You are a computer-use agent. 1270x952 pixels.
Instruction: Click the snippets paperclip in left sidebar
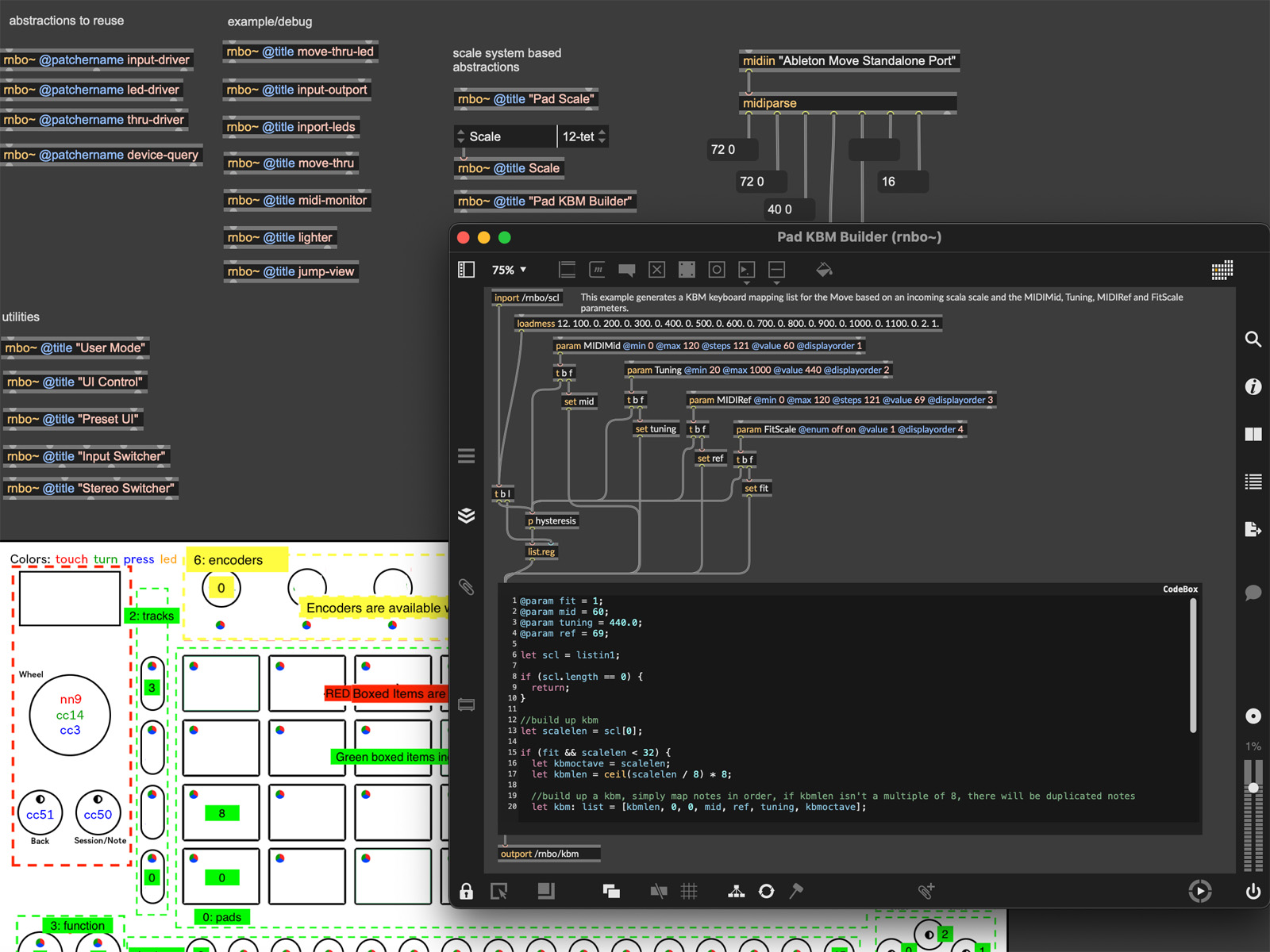(x=467, y=587)
